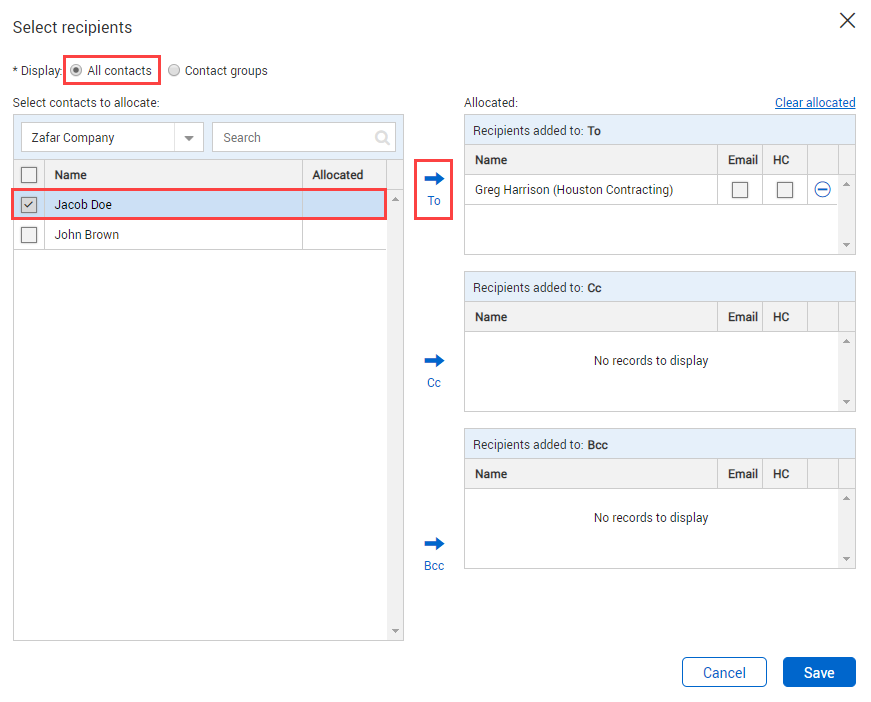Click the Cc arrow icon
Image resolution: width=871 pixels, height=702 pixels.
tap(433, 361)
